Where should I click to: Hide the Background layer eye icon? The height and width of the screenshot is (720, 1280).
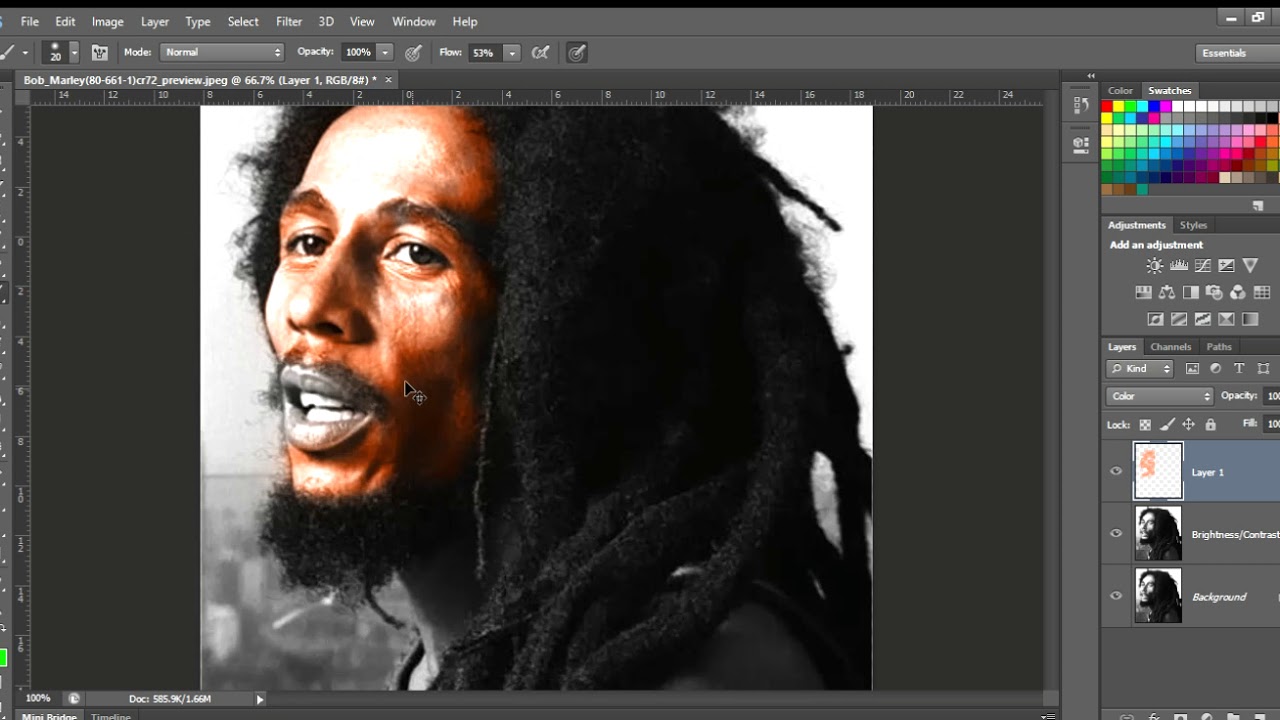(x=1116, y=596)
